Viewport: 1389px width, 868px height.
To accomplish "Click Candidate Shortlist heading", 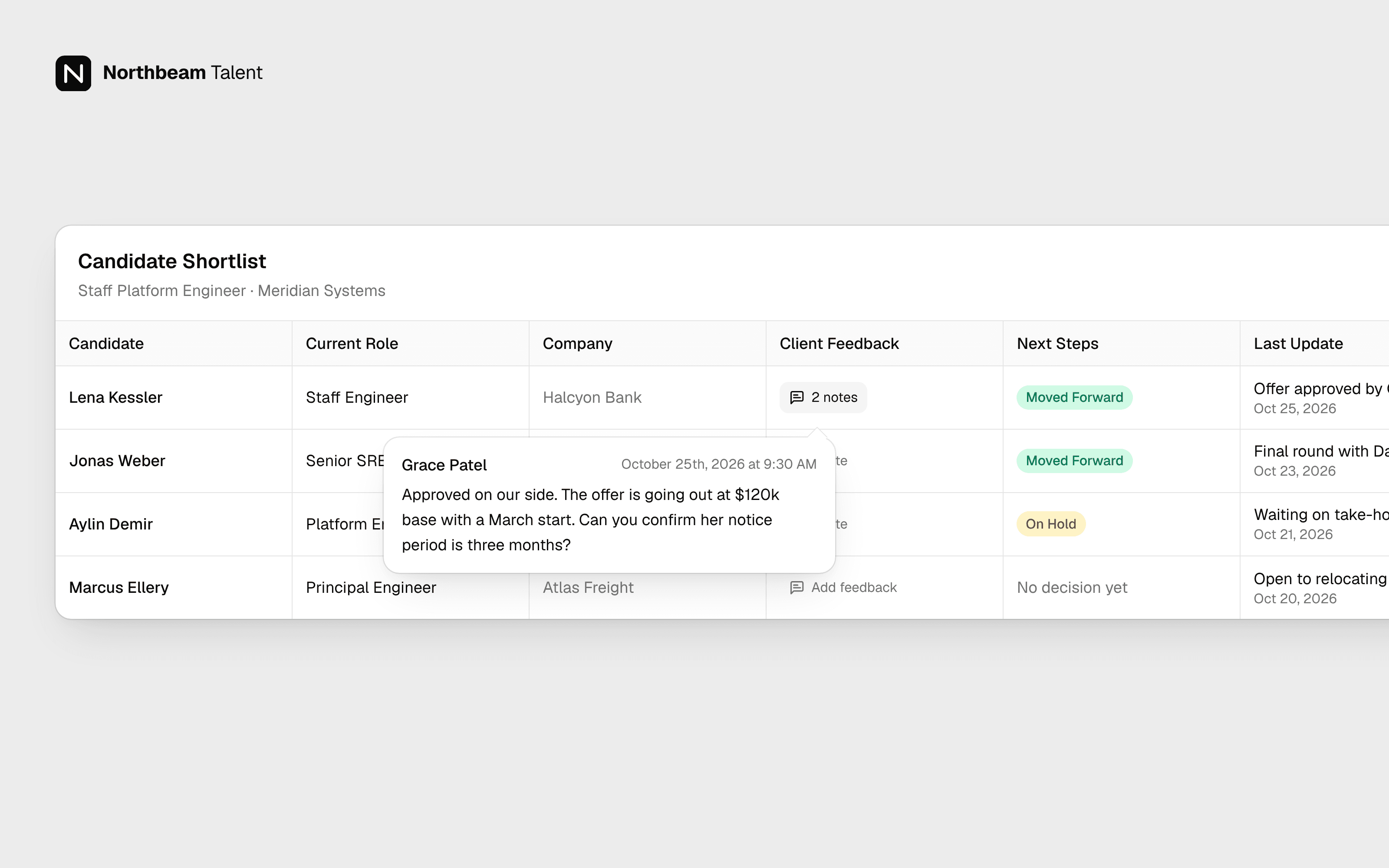I will (171, 261).
